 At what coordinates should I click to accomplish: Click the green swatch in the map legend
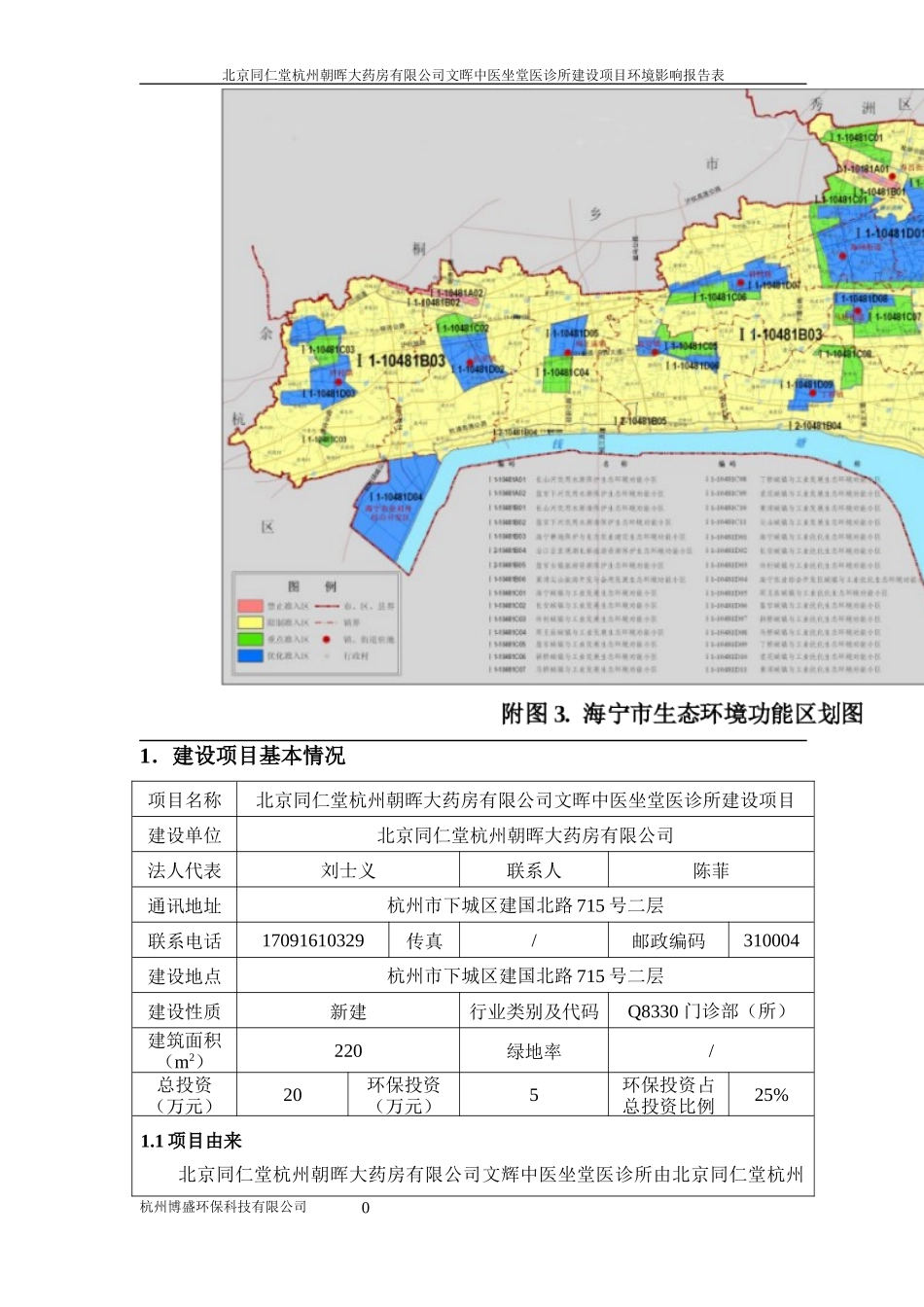point(251,639)
